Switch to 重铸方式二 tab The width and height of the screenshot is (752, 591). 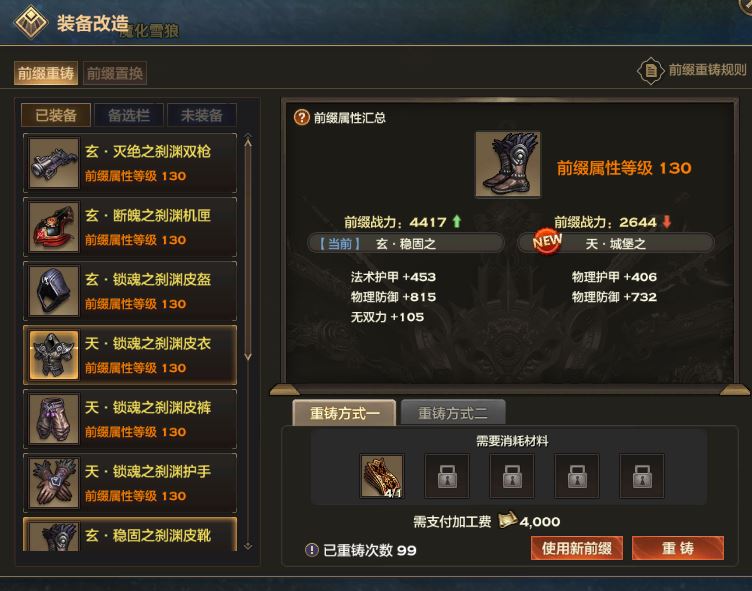(453, 413)
